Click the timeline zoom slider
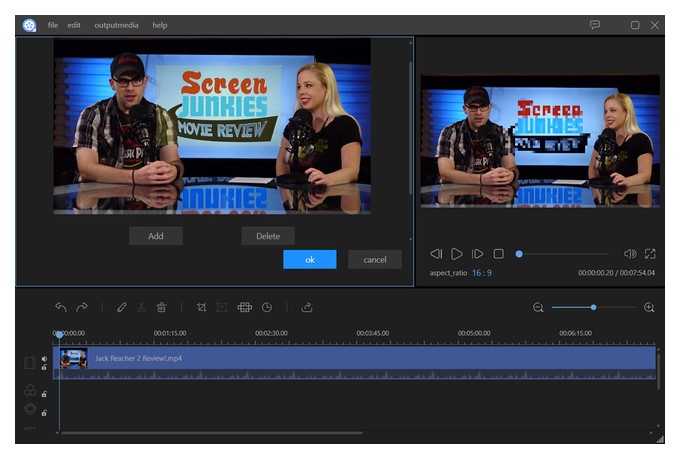The image size is (680, 459). click(x=593, y=308)
